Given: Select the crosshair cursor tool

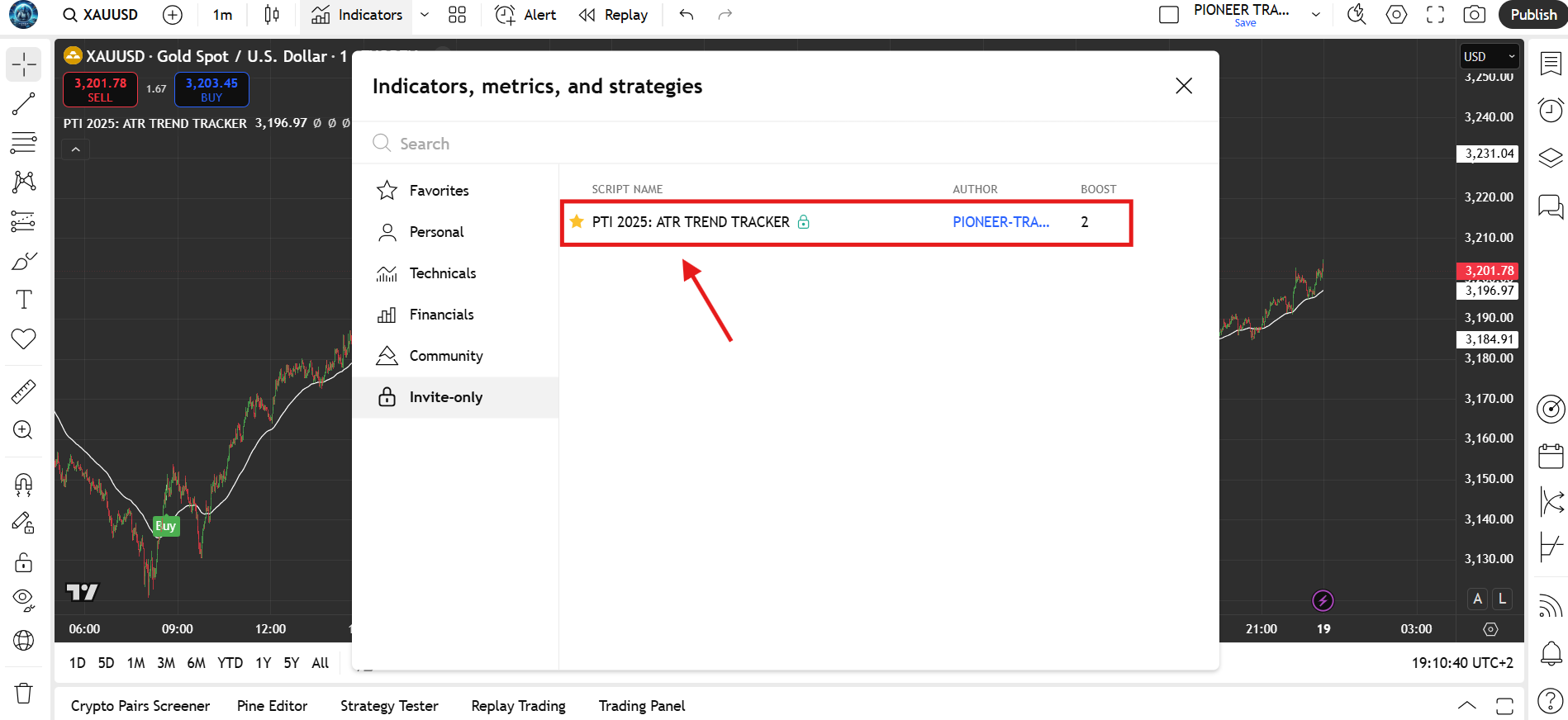Looking at the screenshot, I should click(x=24, y=64).
